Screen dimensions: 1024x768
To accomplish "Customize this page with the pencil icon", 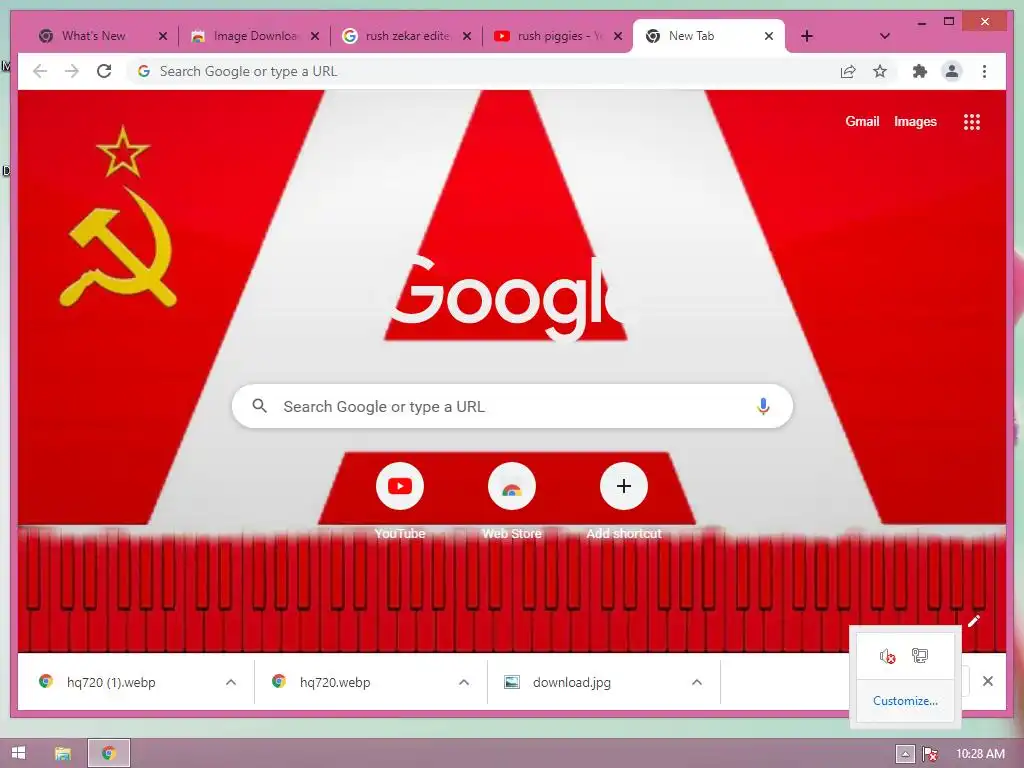I will pos(974,620).
